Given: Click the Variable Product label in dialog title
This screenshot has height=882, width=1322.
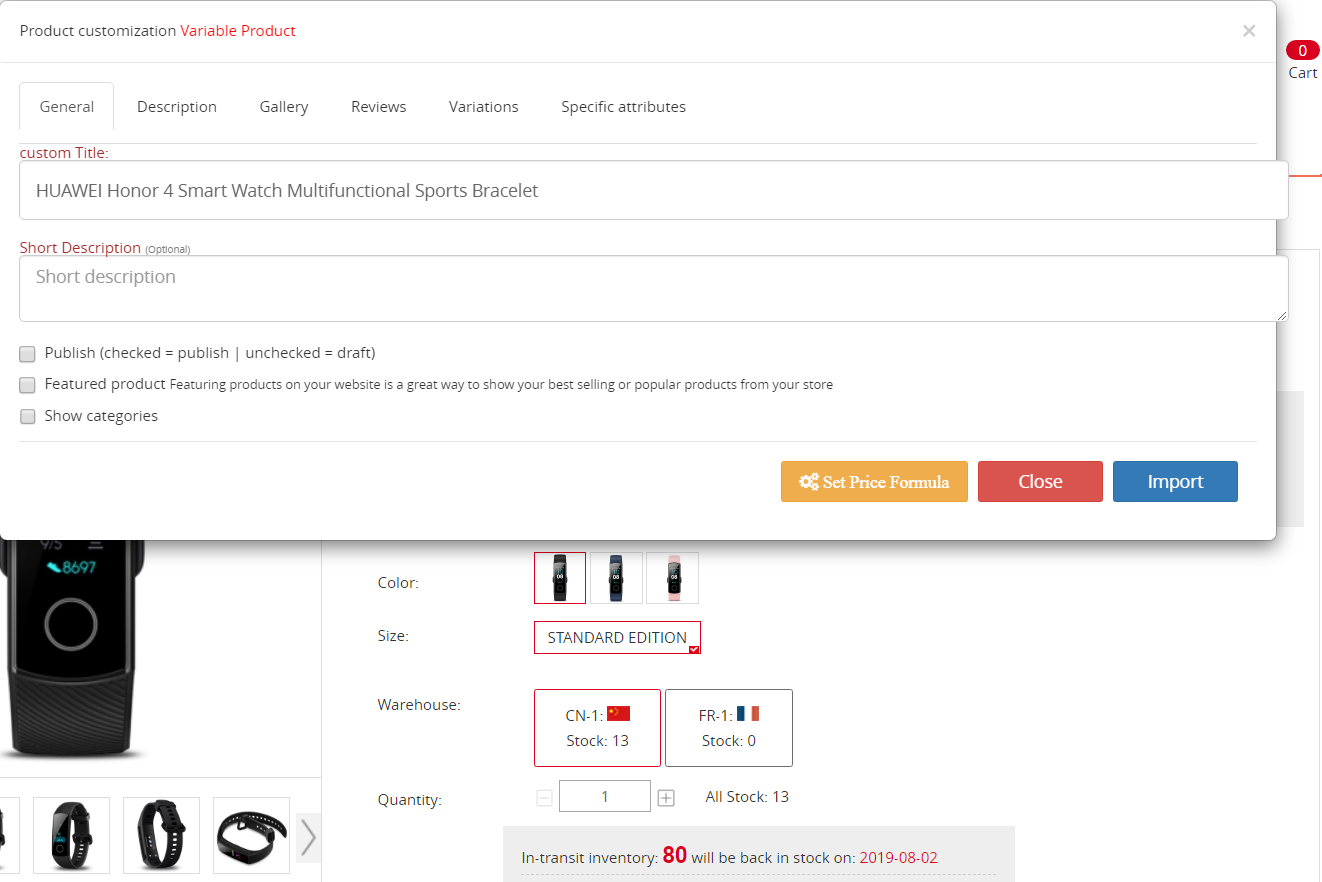Looking at the screenshot, I should pyautogui.click(x=238, y=31).
